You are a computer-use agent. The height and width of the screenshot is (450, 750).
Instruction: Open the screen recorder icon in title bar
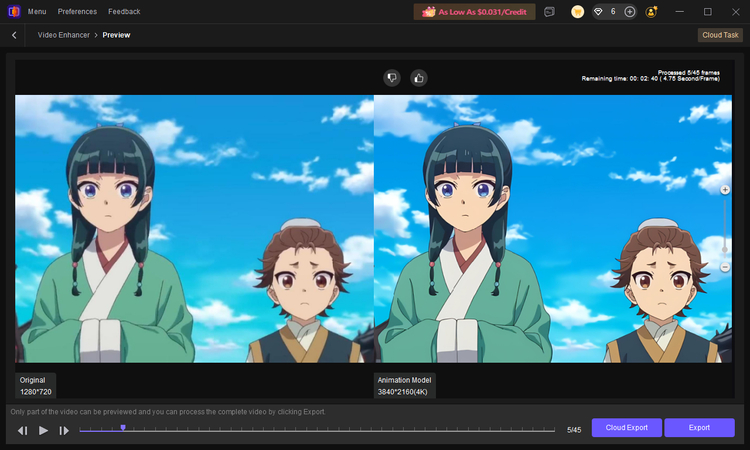[549, 12]
